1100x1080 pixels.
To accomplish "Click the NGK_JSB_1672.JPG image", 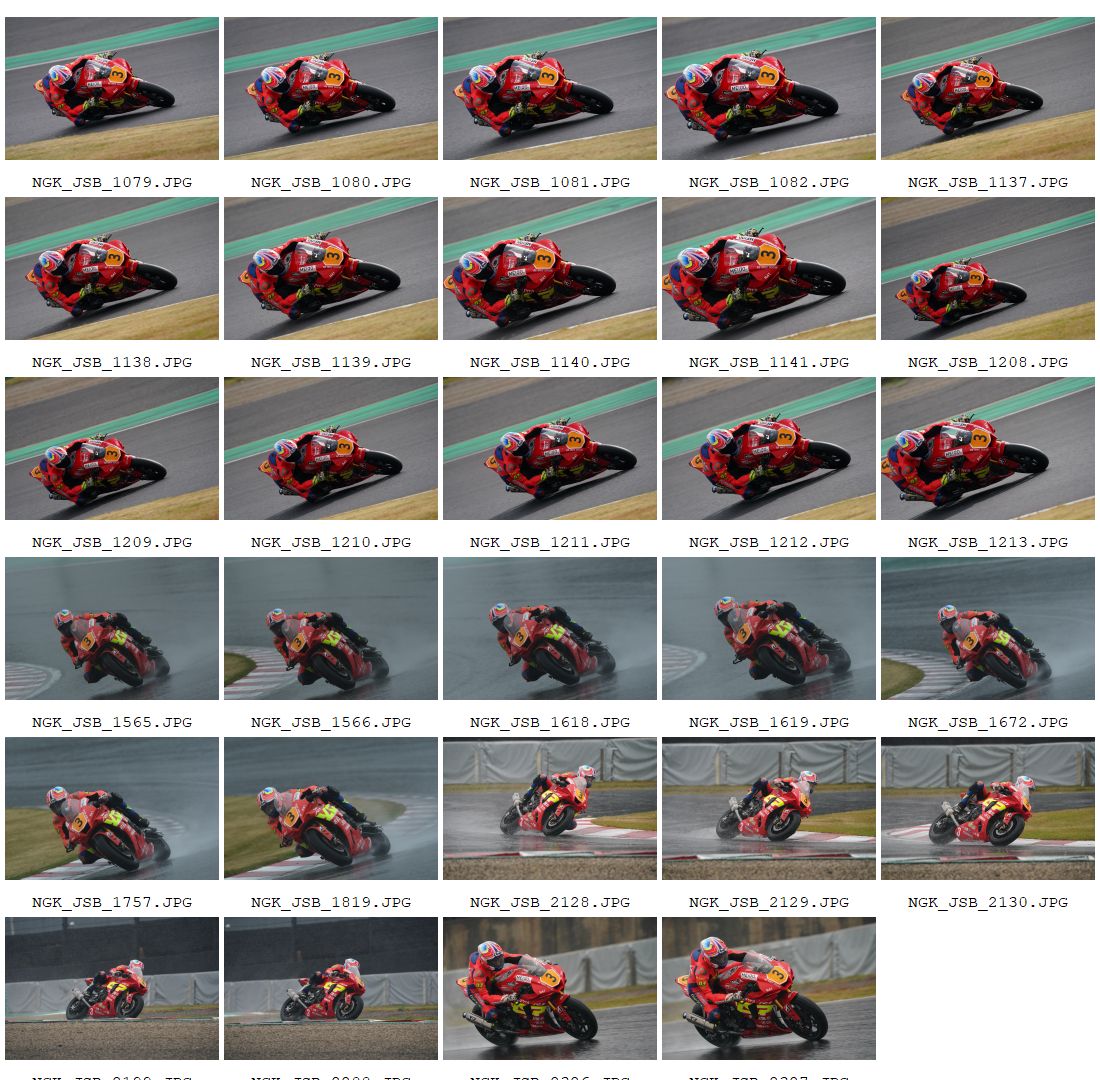I will 988,629.
